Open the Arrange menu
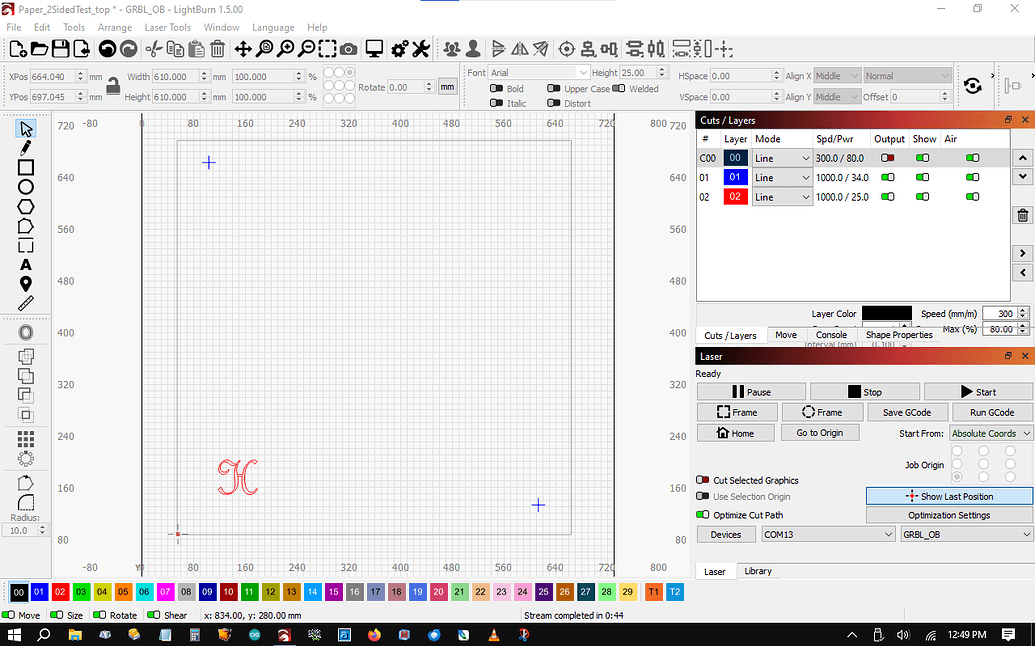This screenshot has width=1035, height=646. (115, 28)
